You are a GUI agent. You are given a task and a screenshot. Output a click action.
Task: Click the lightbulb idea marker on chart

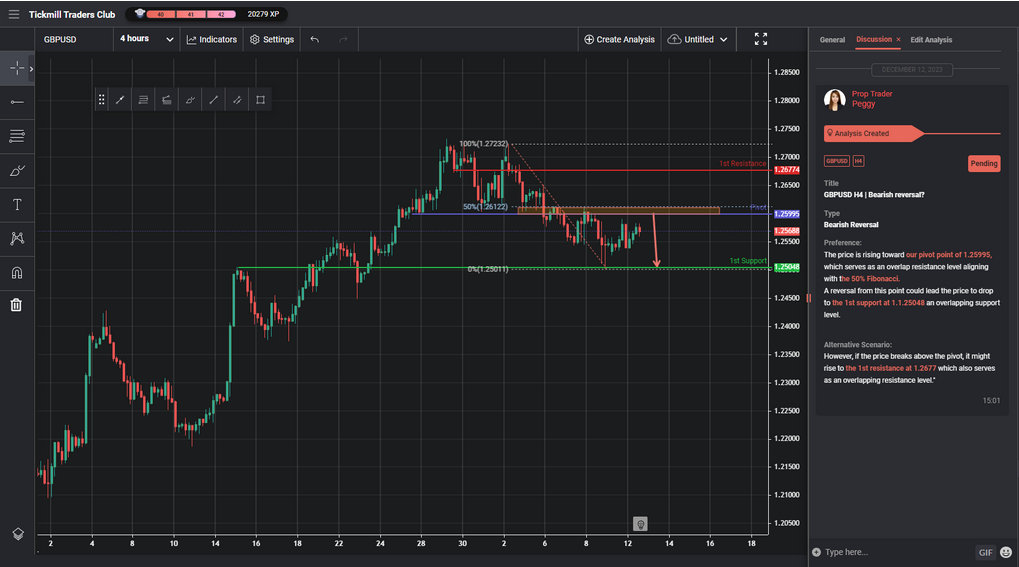[x=640, y=524]
